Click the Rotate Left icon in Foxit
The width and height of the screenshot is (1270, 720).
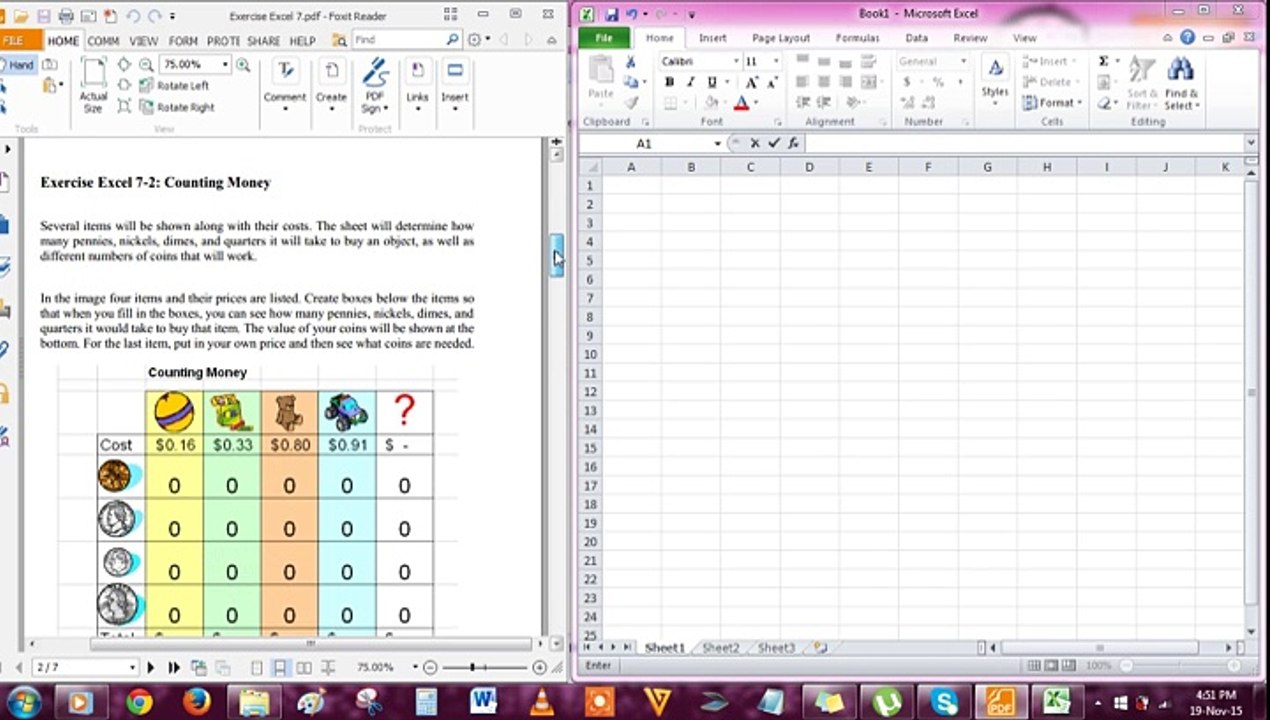tap(144, 86)
